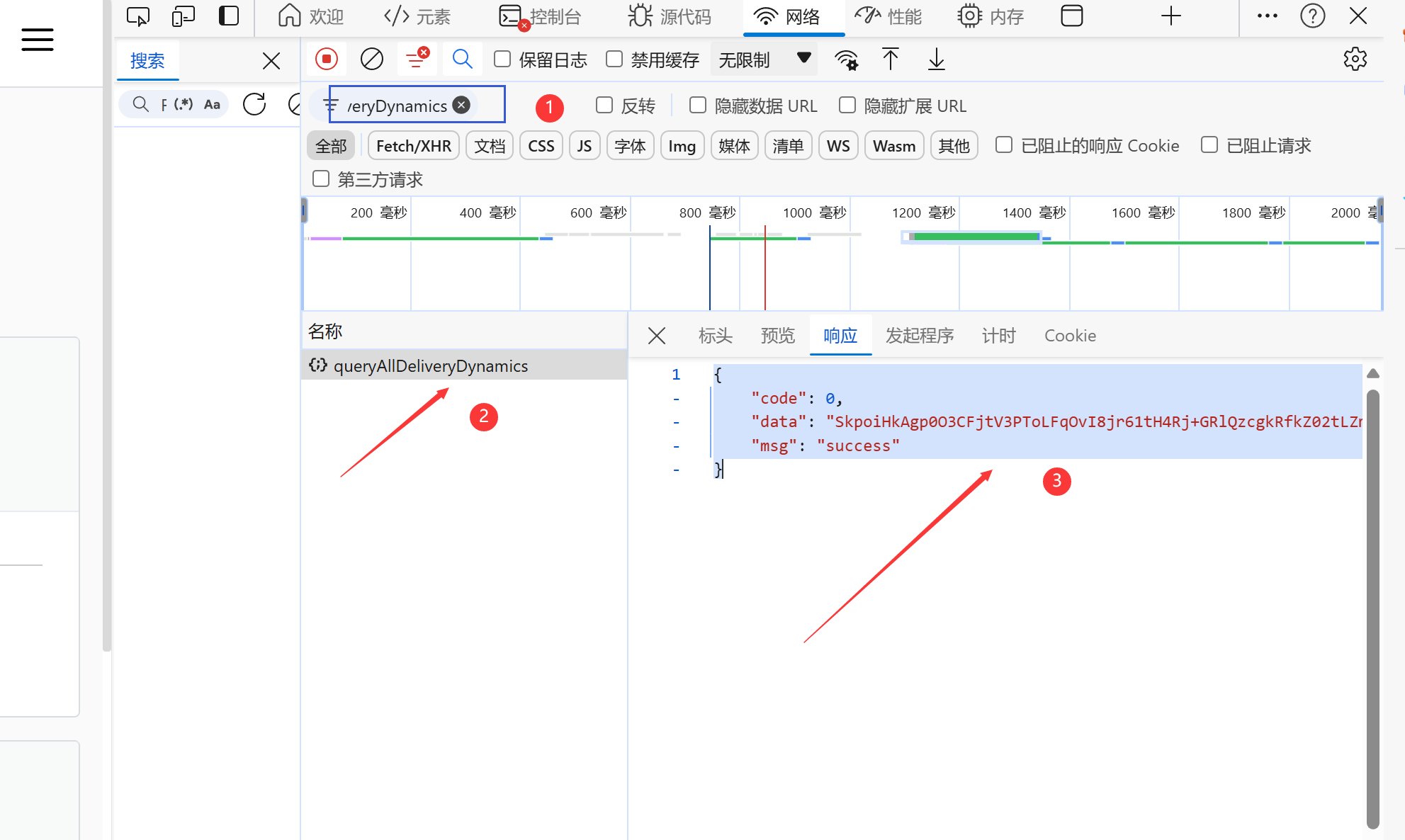
Task: Toggle device emulation icon
Action: click(183, 16)
